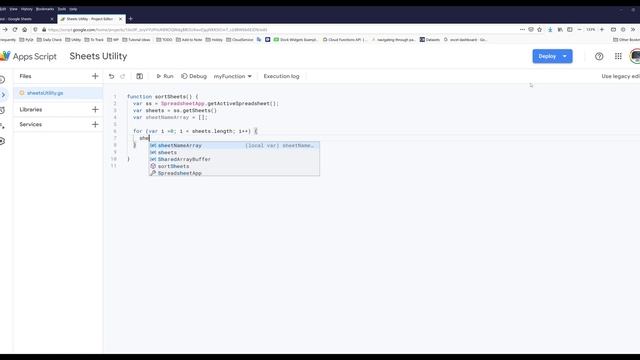This screenshot has height=360, width=640.
Task: Choose SharedArrayBuffer from the autocomplete list
Action: click(x=234, y=159)
